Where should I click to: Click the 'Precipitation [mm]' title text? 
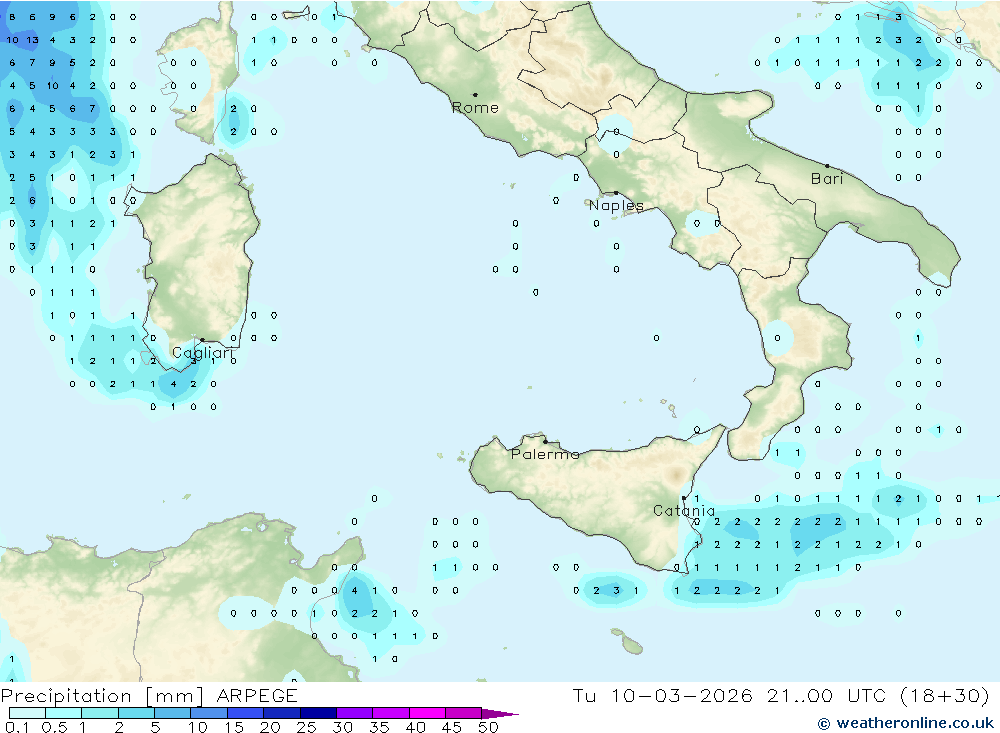coord(102,696)
